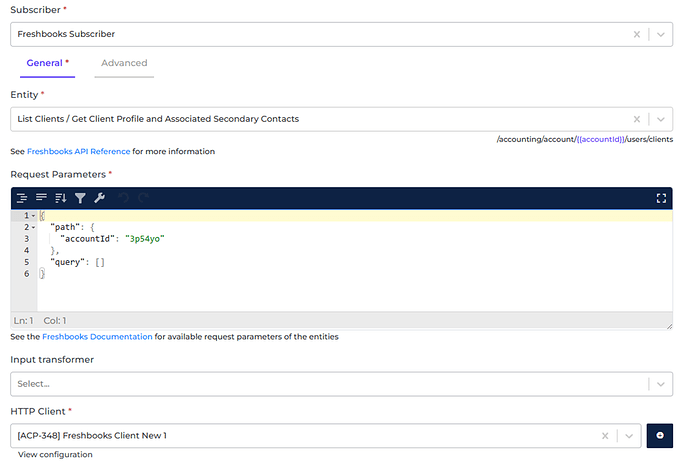The image size is (690, 464).
Task: Click the "accountId" key on line 3
Action: pos(87,239)
